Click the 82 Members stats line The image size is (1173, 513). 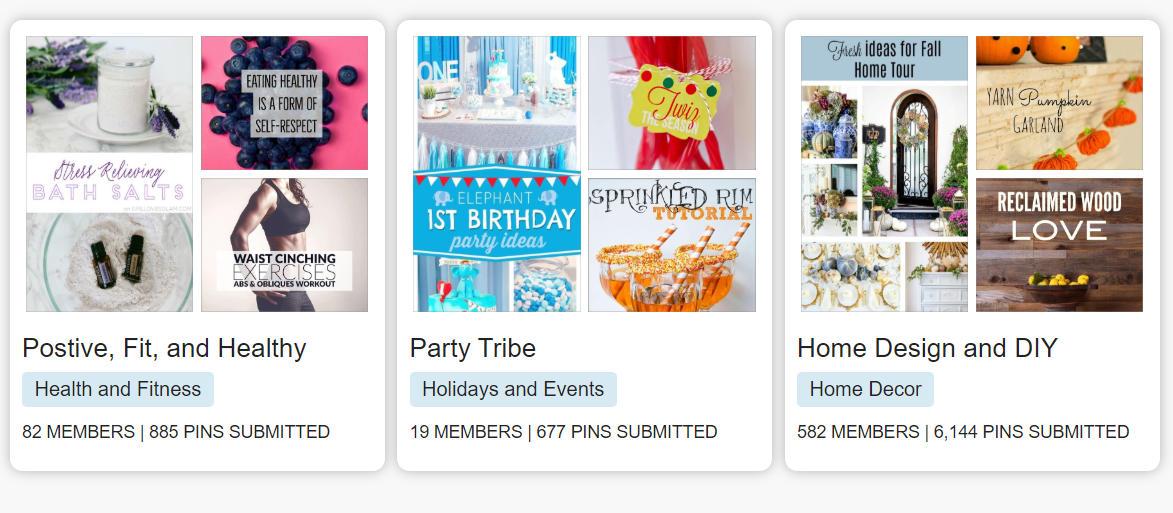[78, 432]
